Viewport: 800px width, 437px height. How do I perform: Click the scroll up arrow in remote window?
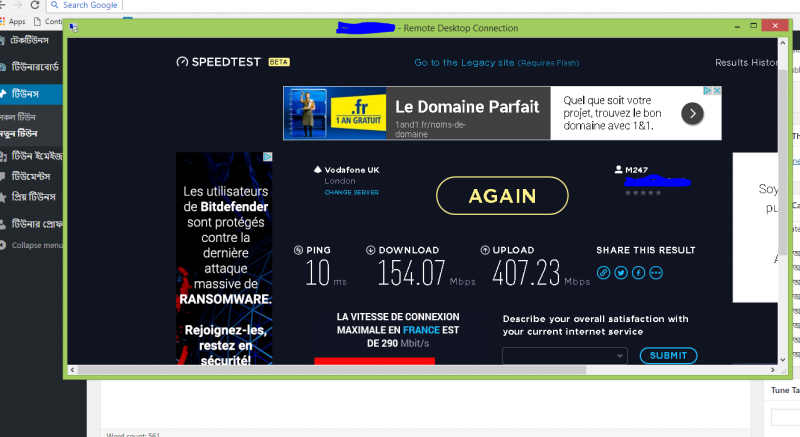click(x=783, y=43)
